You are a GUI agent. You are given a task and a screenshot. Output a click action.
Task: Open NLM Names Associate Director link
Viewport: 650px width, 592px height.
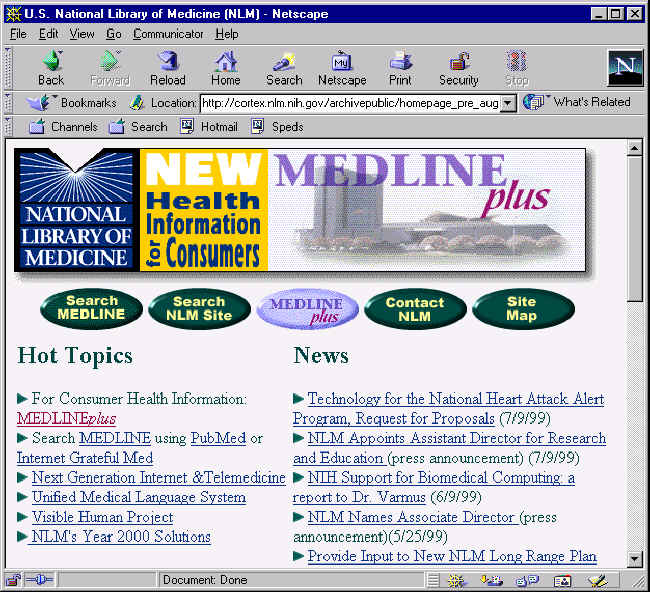pyautogui.click(x=412, y=517)
